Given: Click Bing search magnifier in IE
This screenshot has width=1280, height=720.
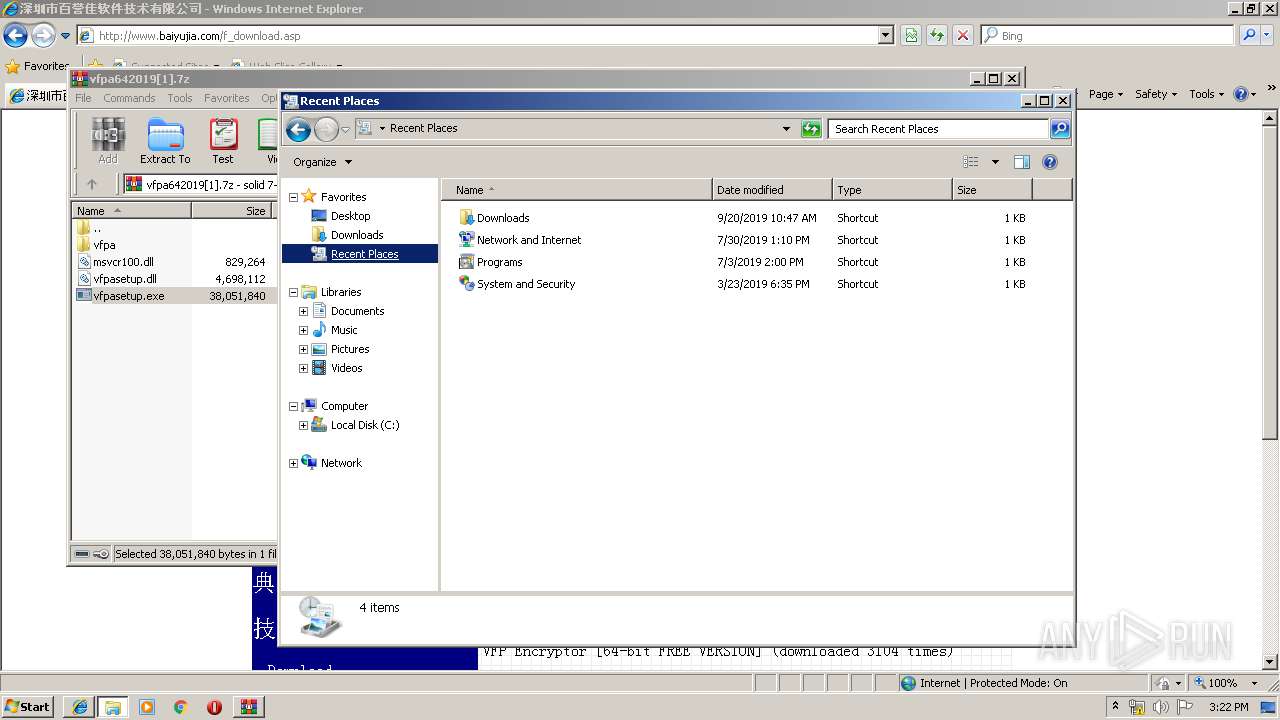Looking at the screenshot, I should click(x=1249, y=36).
